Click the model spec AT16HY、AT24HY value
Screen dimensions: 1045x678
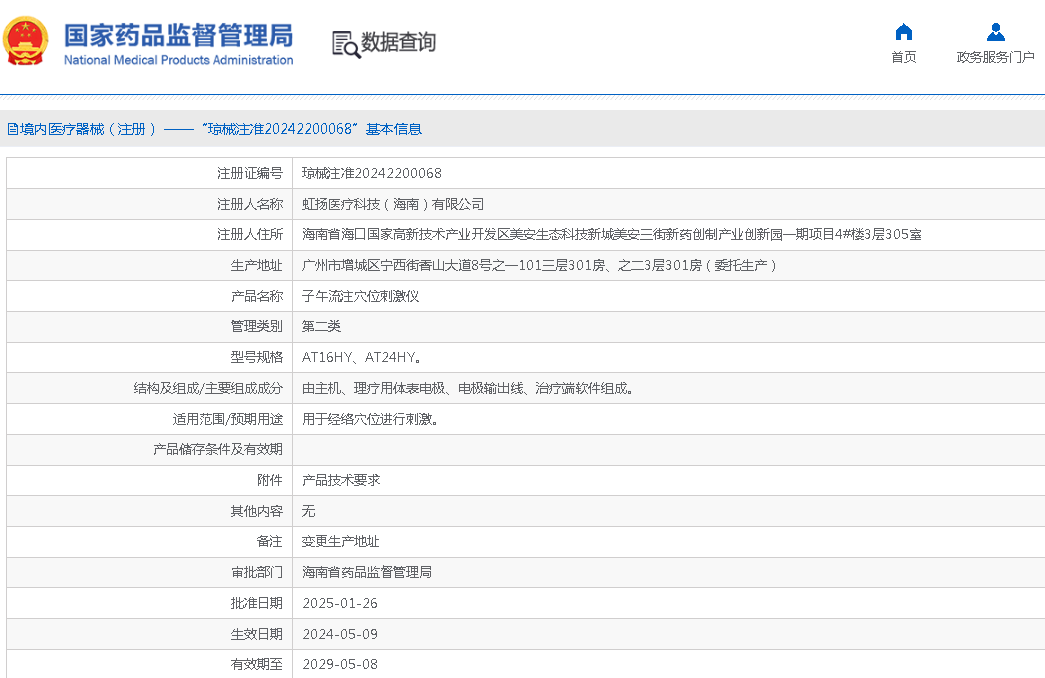point(361,357)
